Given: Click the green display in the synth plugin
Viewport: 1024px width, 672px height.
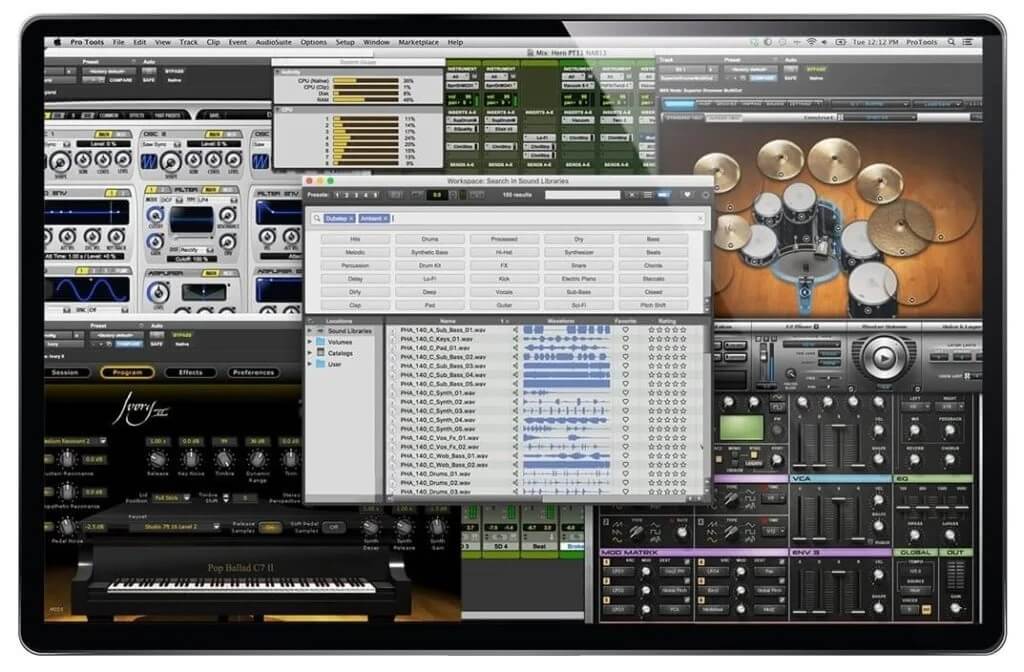Looking at the screenshot, I should point(741,428).
